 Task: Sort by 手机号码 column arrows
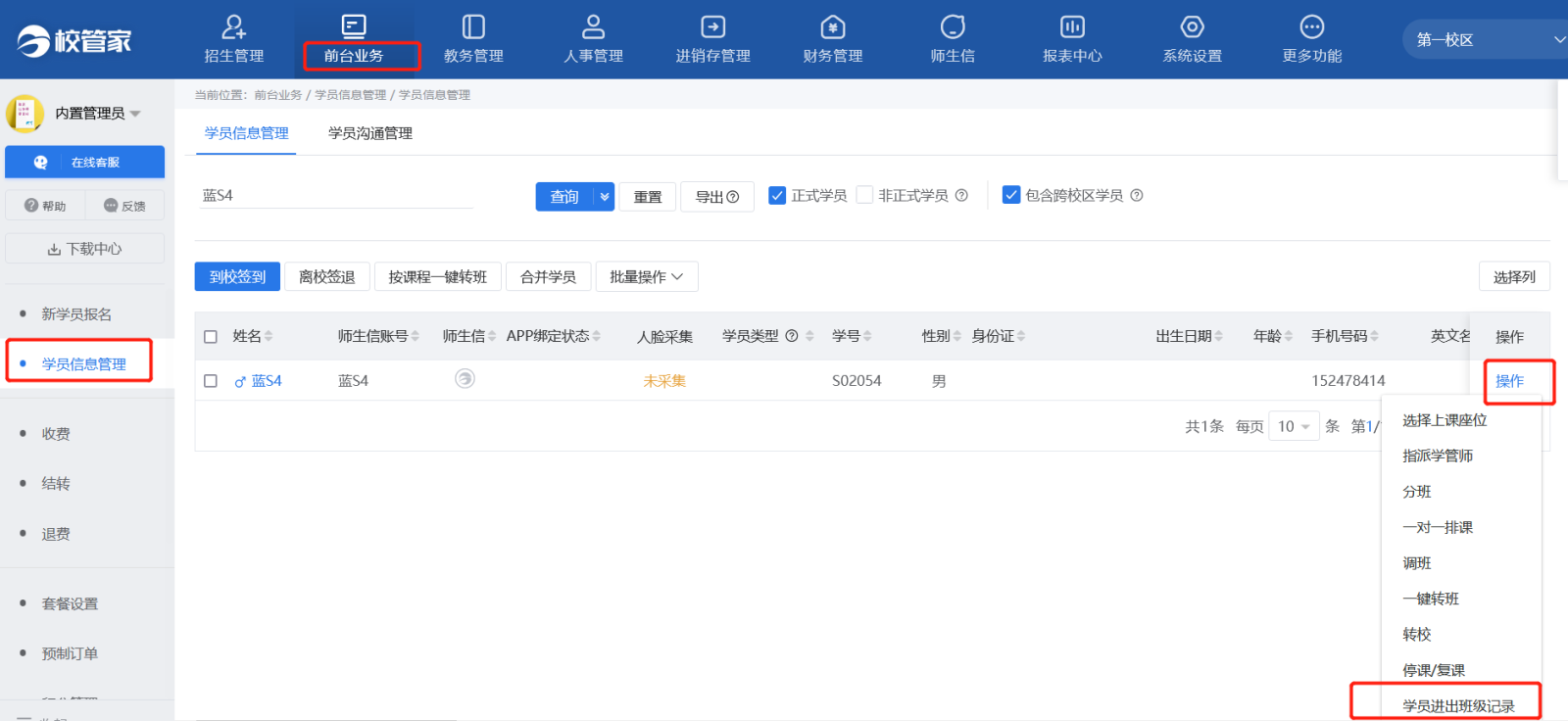pyautogui.click(x=1375, y=336)
